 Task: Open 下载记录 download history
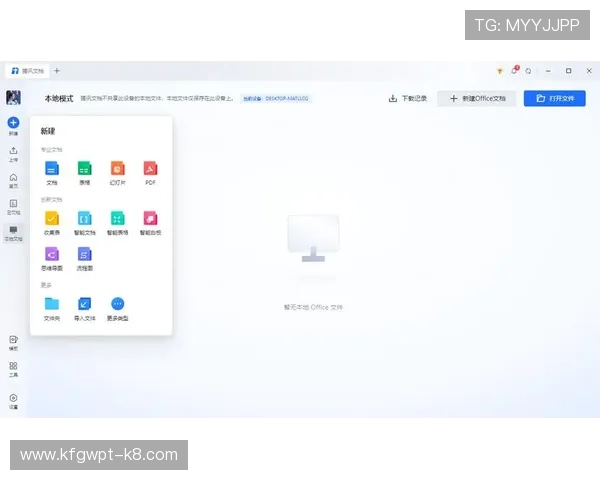click(x=408, y=98)
